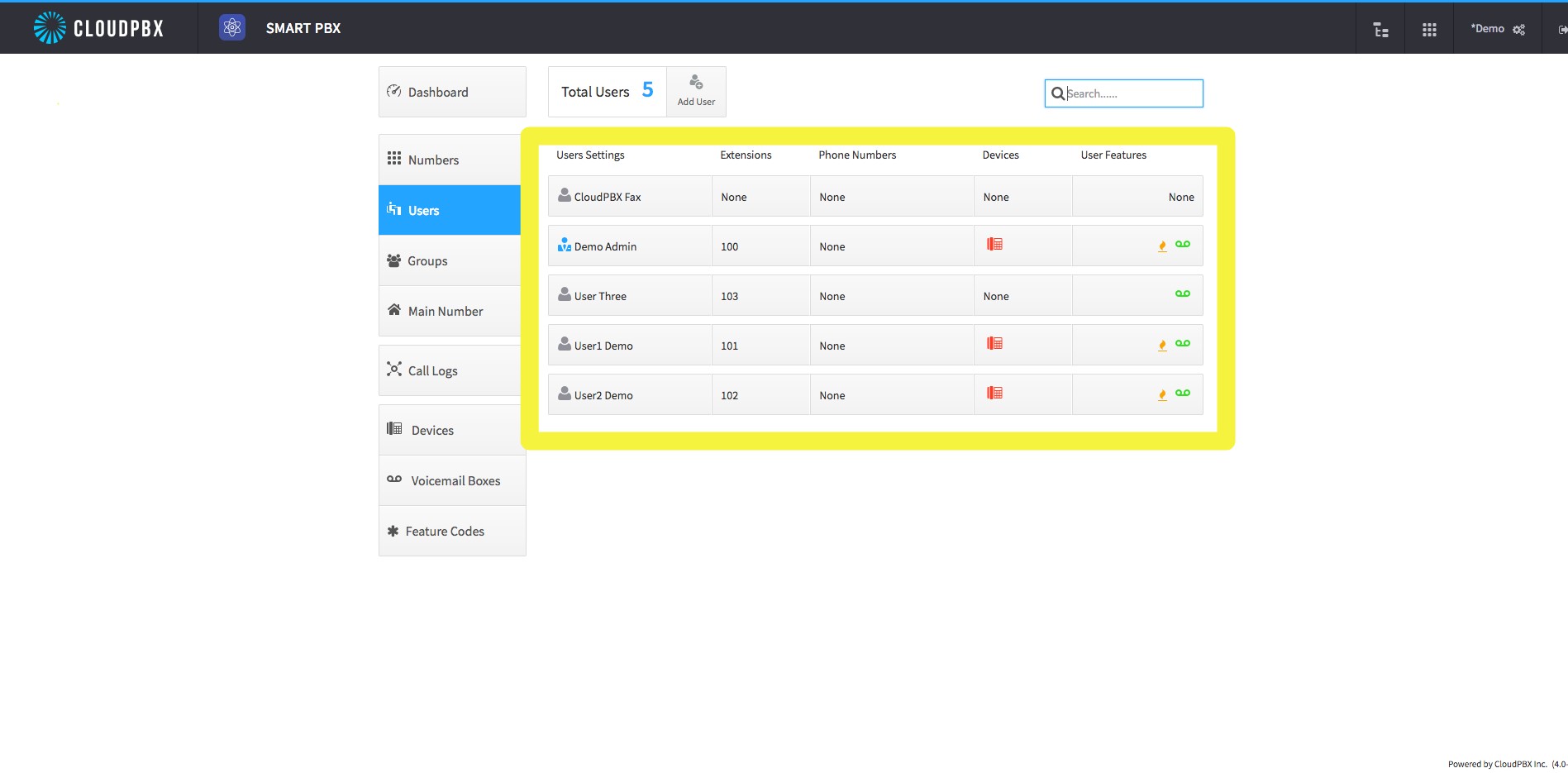1568x773 pixels.
Task: Open the green voicemail icon for User Three
Action: (1182, 293)
